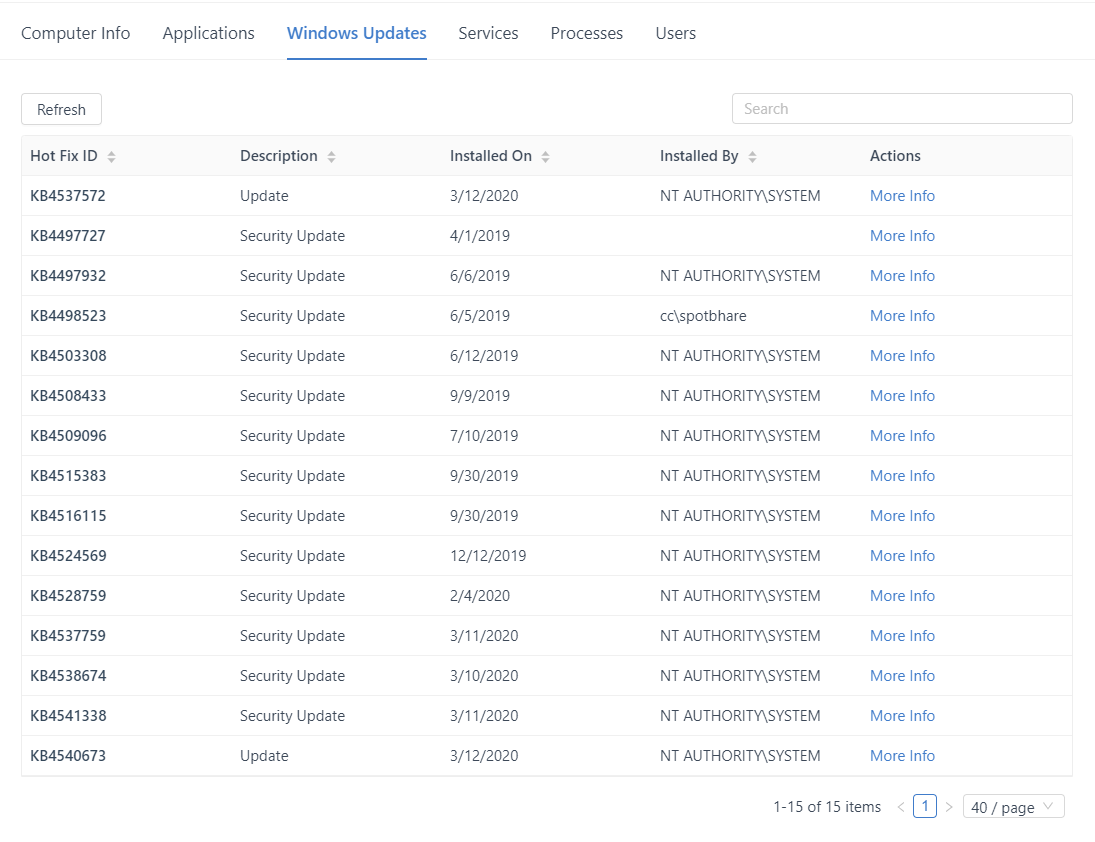Go to next page arrow
The height and width of the screenshot is (842, 1095).
(949, 807)
